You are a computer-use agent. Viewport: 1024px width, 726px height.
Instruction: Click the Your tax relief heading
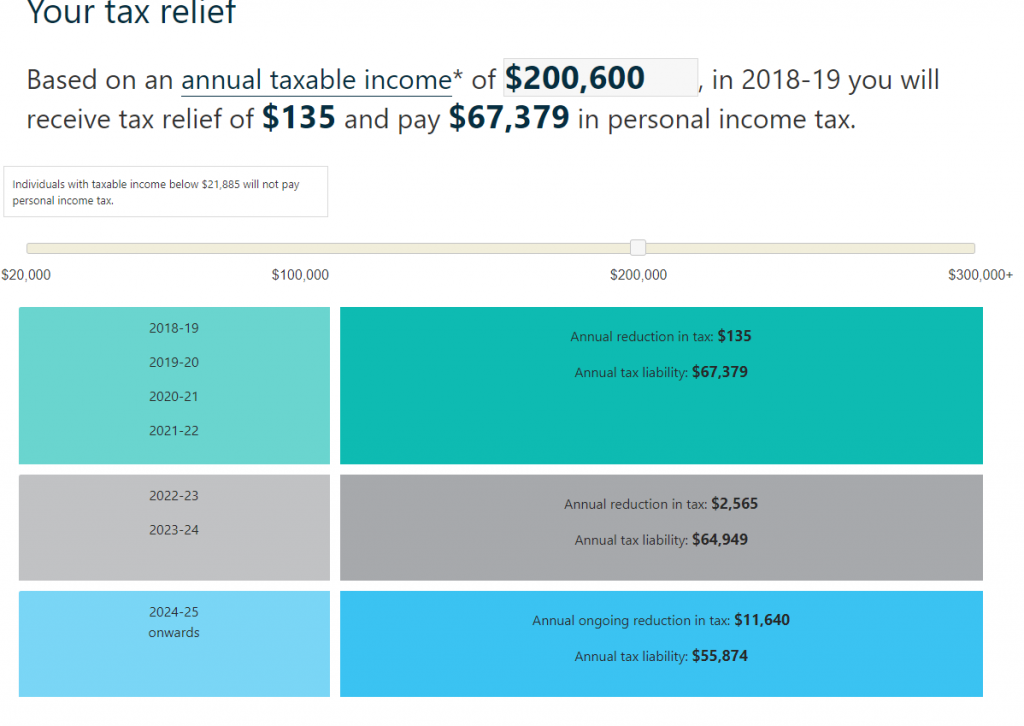(131, 12)
